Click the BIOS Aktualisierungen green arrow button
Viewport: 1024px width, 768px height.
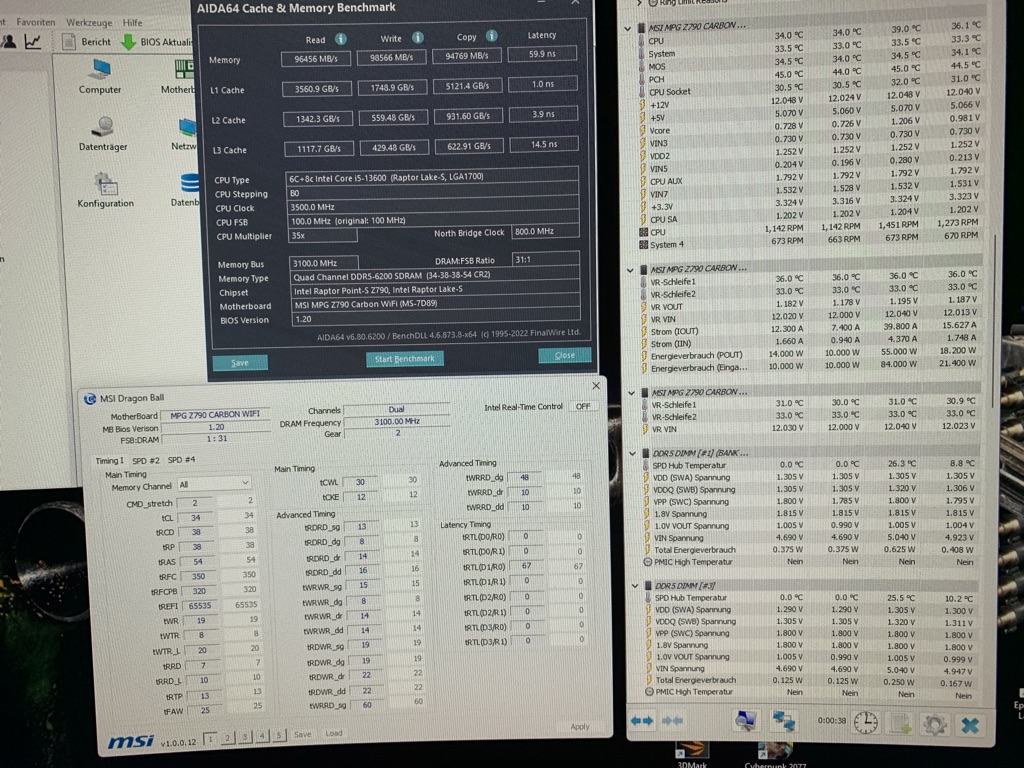156,42
